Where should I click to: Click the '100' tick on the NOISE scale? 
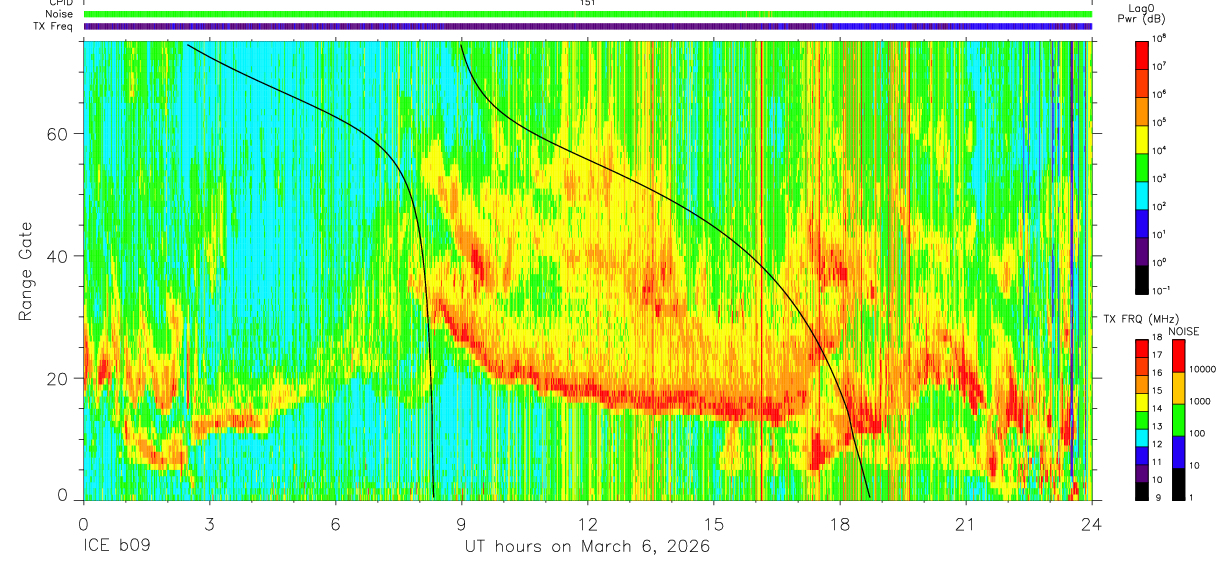(x=1198, y=433)
